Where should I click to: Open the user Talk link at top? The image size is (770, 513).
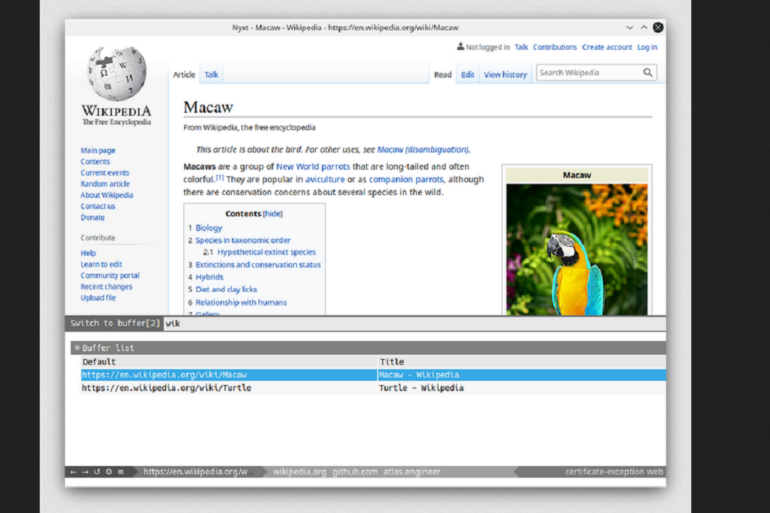(521, 47)
